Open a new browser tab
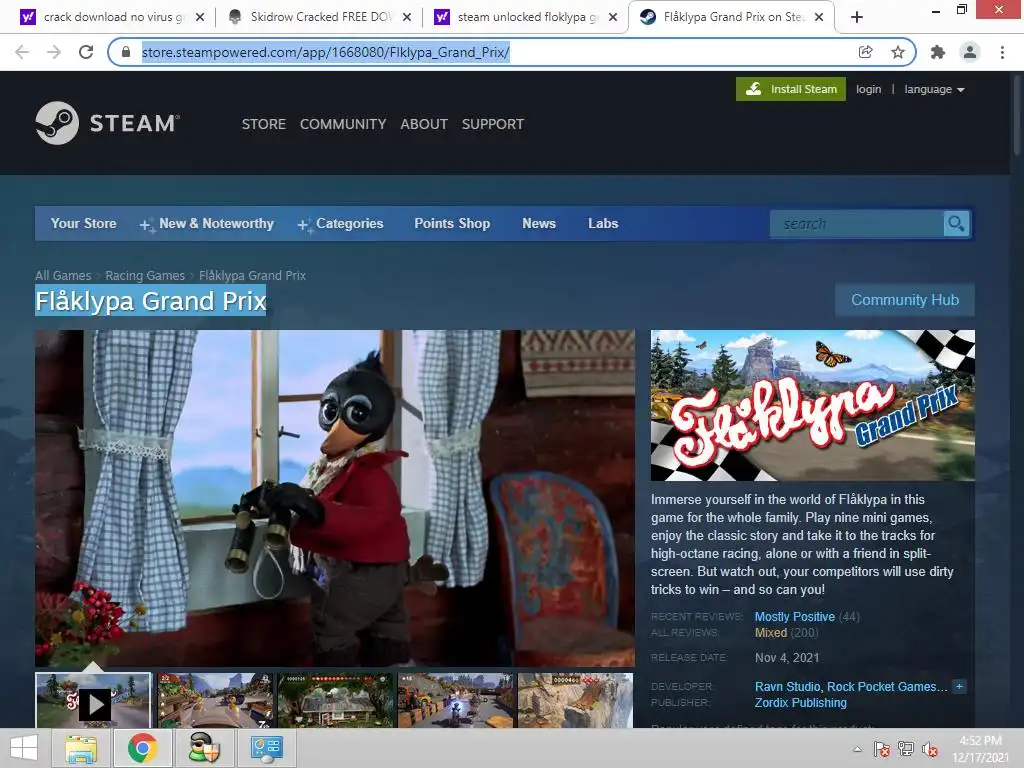This screenshot has height=768, width=1024. pyautogui.click(x=857, y=18)
